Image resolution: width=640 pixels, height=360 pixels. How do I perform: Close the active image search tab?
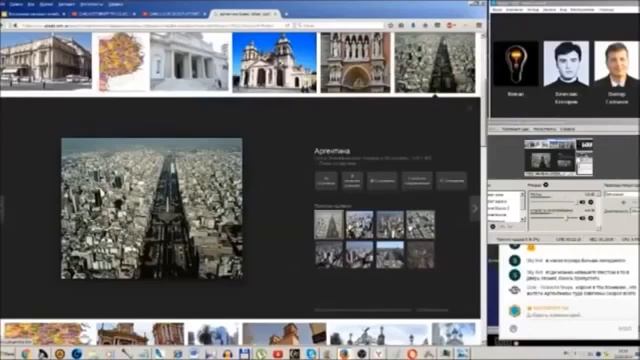[276, 14]
